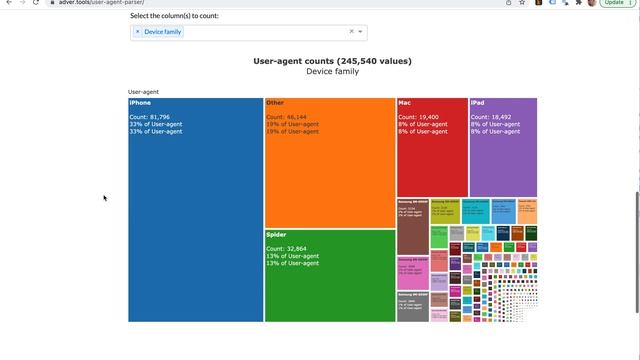Viewport: 640px width, 360px height.
Task: Go forward using the browser forward arrow
Action: coord(22,2)
